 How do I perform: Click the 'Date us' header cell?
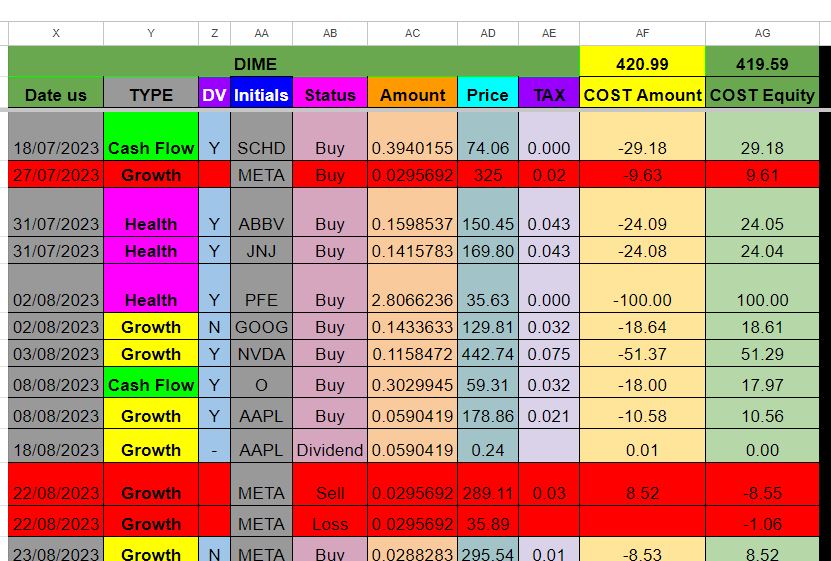56,92
